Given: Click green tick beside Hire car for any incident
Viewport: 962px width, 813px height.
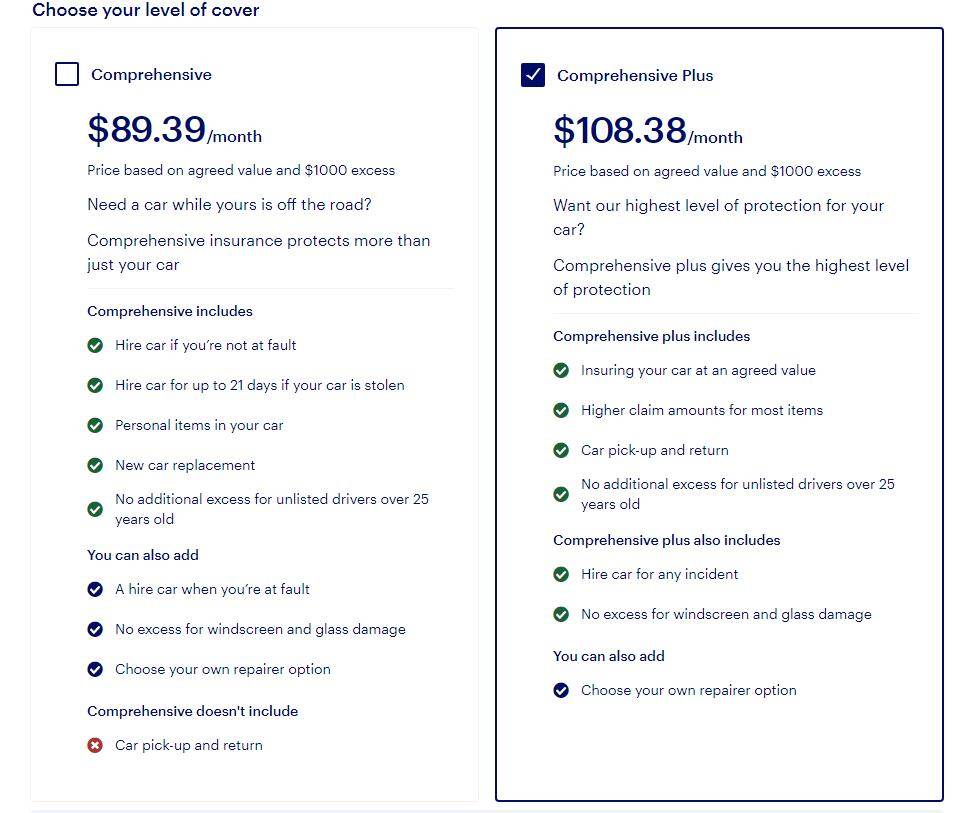Looking at the screenshot, I should pyautogui.click(x=561, y=574).
